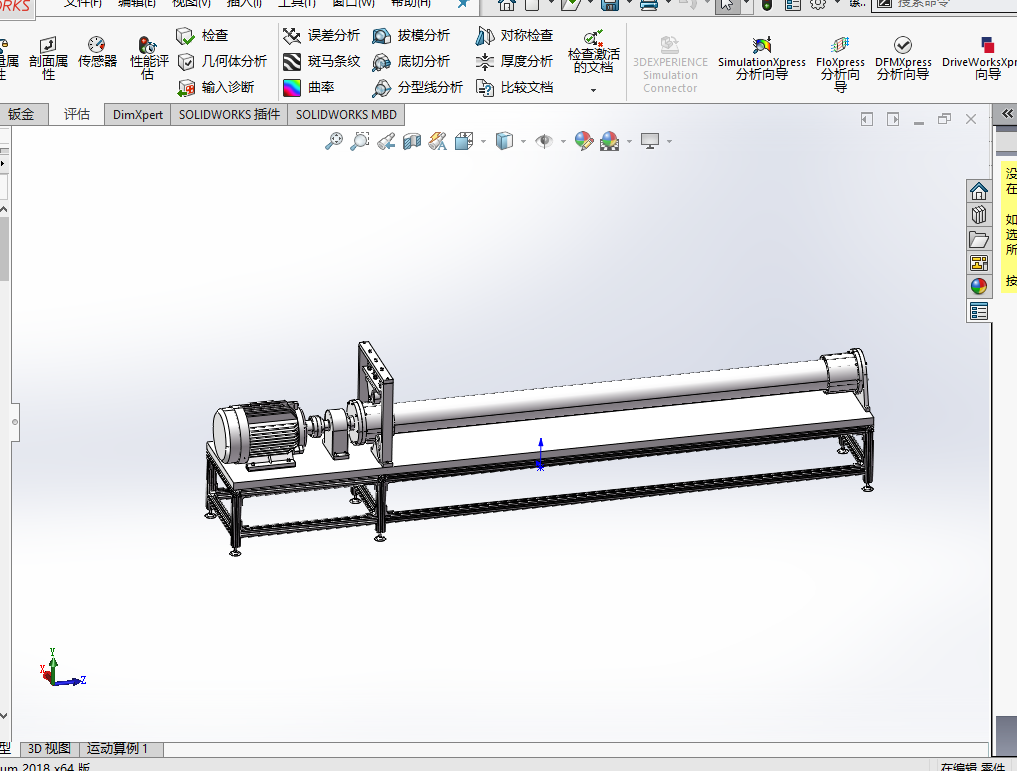Click Apply Scene icon
The height and width of the screenshot is (771, 1017).
pos(610,141)
